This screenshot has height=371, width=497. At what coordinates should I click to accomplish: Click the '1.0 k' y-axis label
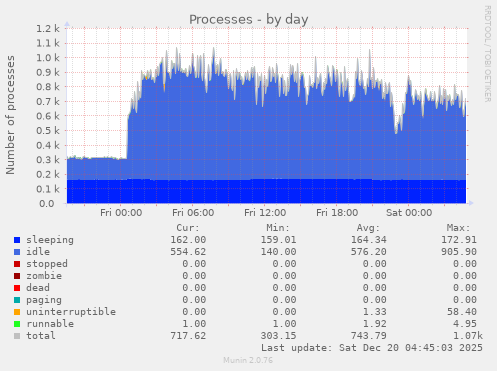(48, 58)
